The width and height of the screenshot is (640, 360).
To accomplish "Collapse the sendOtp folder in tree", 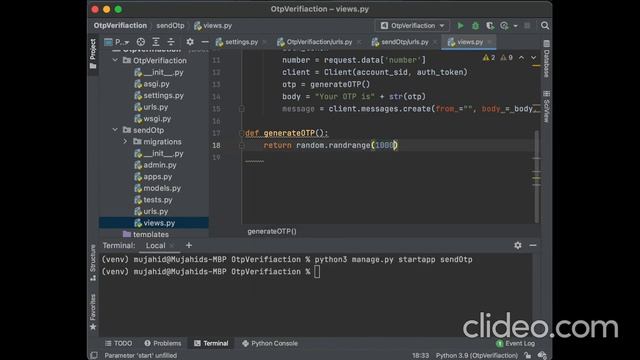I will click(115, 130).
